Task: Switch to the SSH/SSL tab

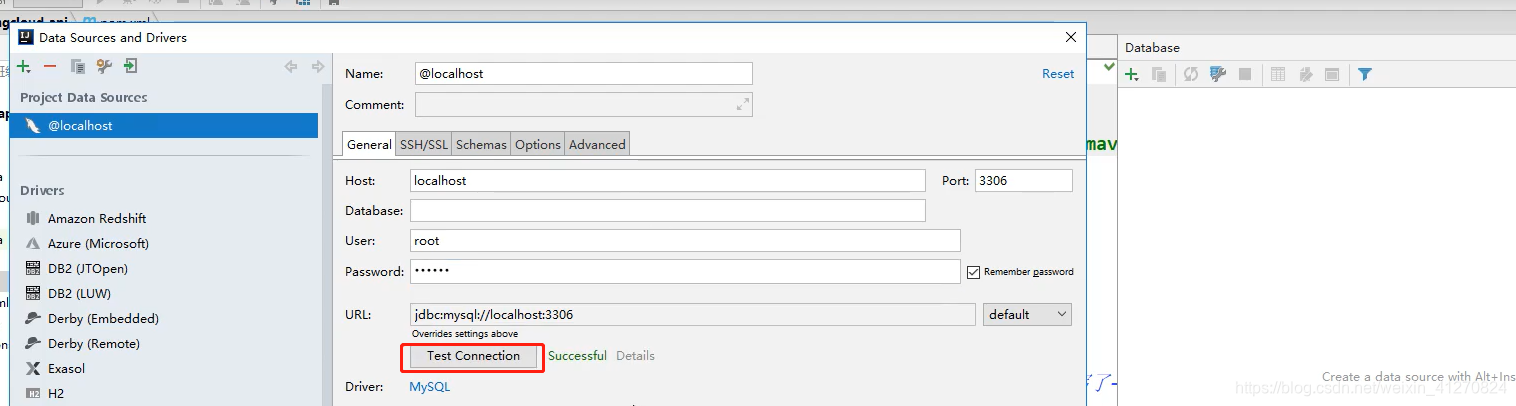Action: click(424, 144)
